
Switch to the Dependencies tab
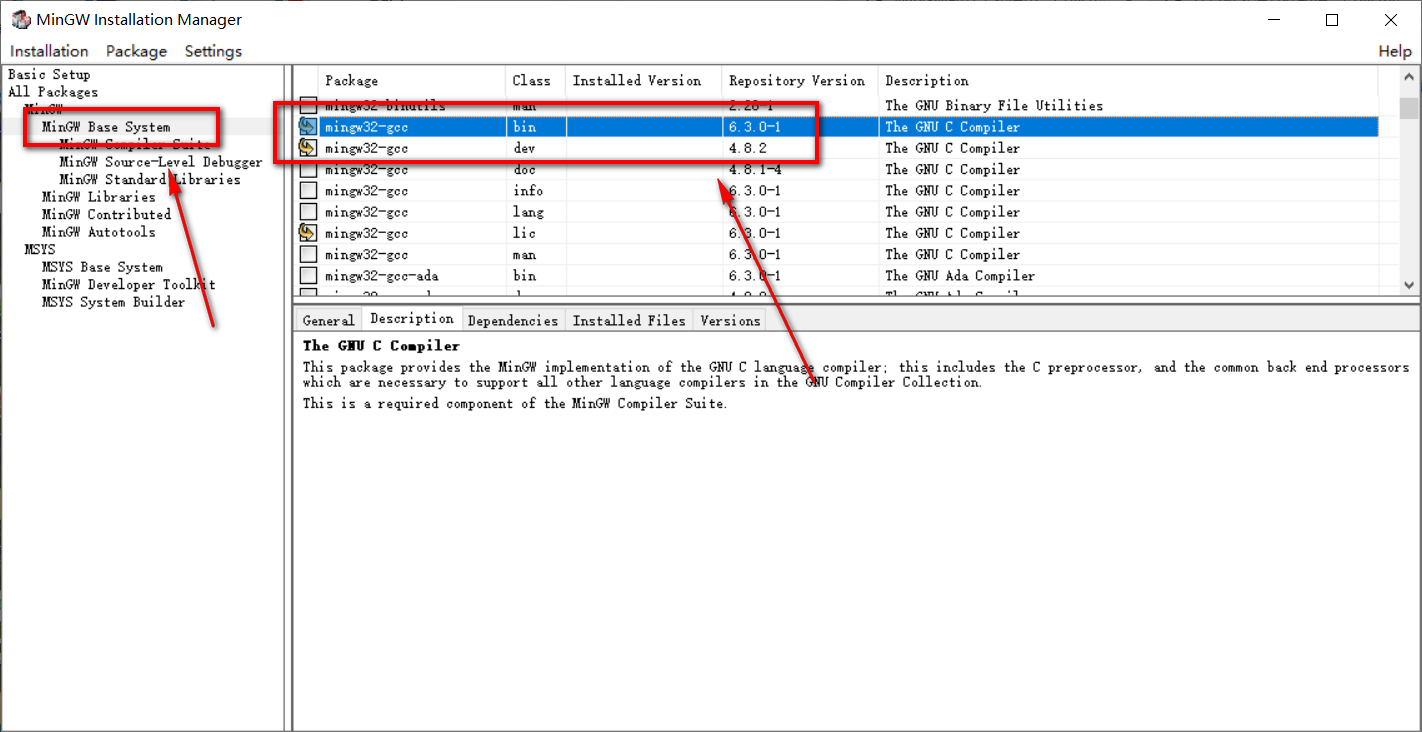[513, 320]
